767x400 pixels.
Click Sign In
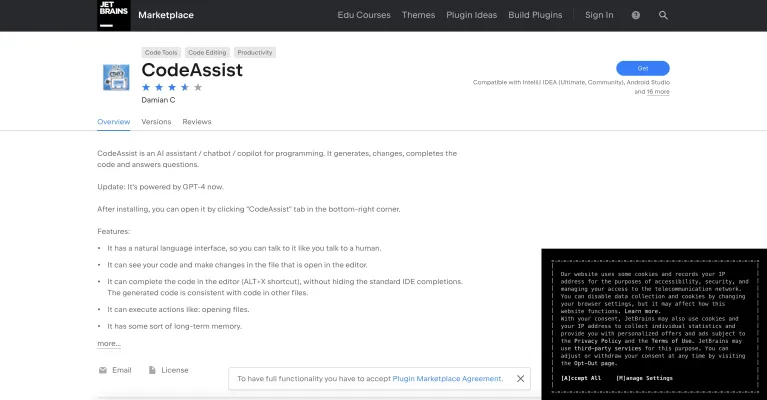coord(599,15)
